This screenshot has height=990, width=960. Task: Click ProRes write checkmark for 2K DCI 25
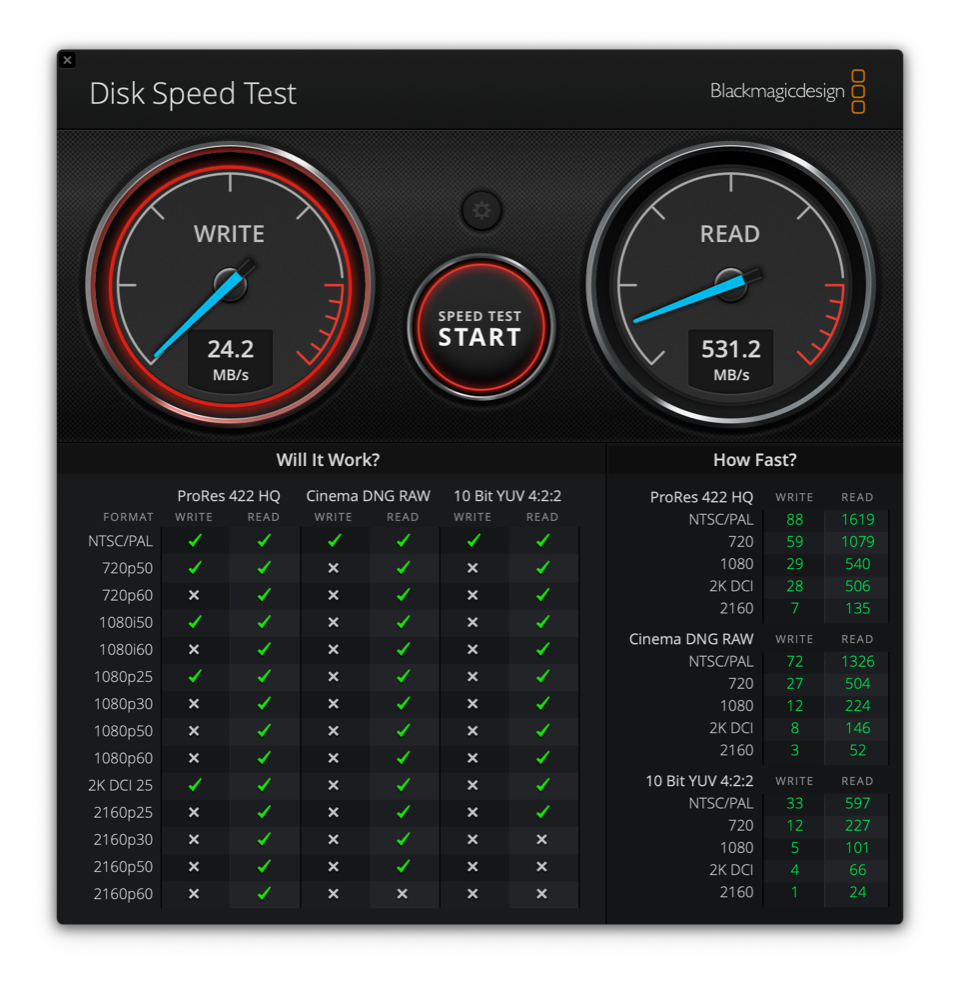pyautogui.click(x=195, y=785)
